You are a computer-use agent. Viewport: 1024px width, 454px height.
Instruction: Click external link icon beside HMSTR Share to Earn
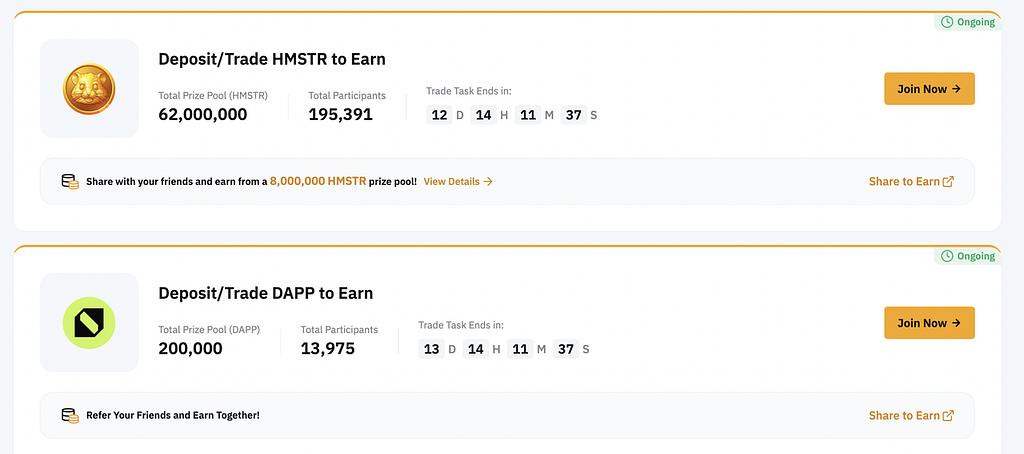(948, 182)
